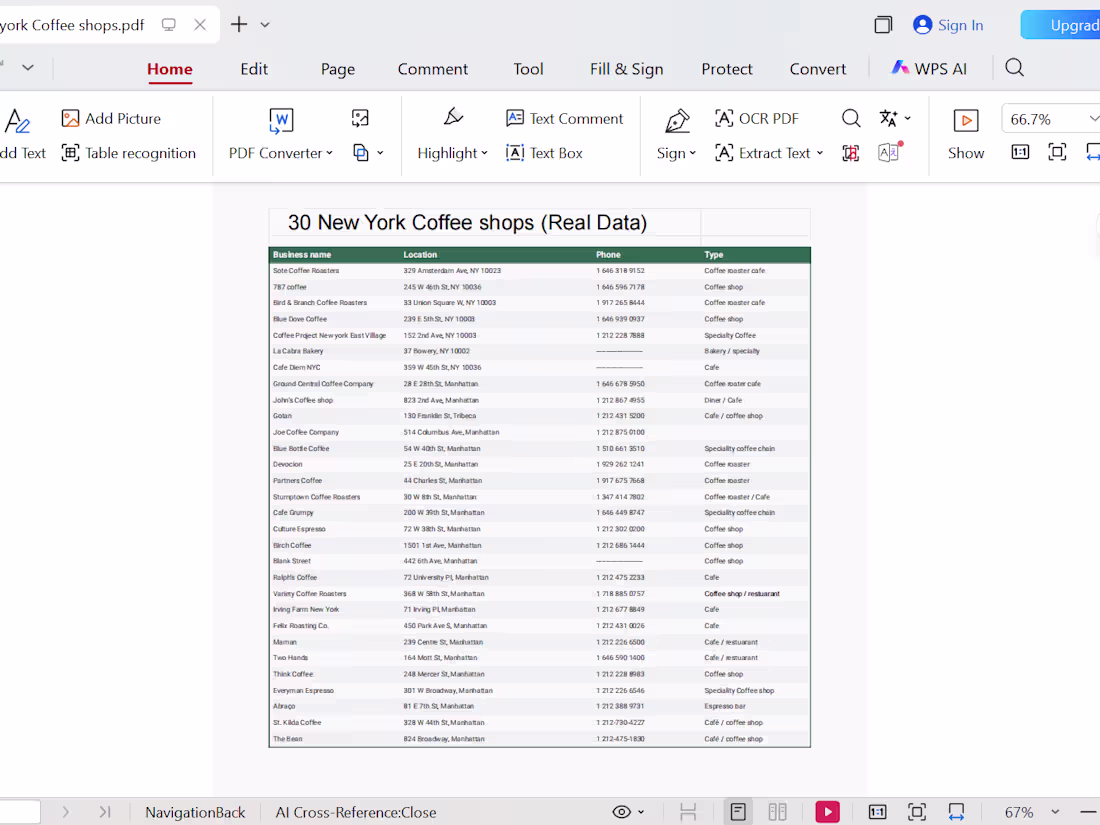Click the translate icon
Viewport: 1100px width, 825px height.
click(x=888, y=119)
